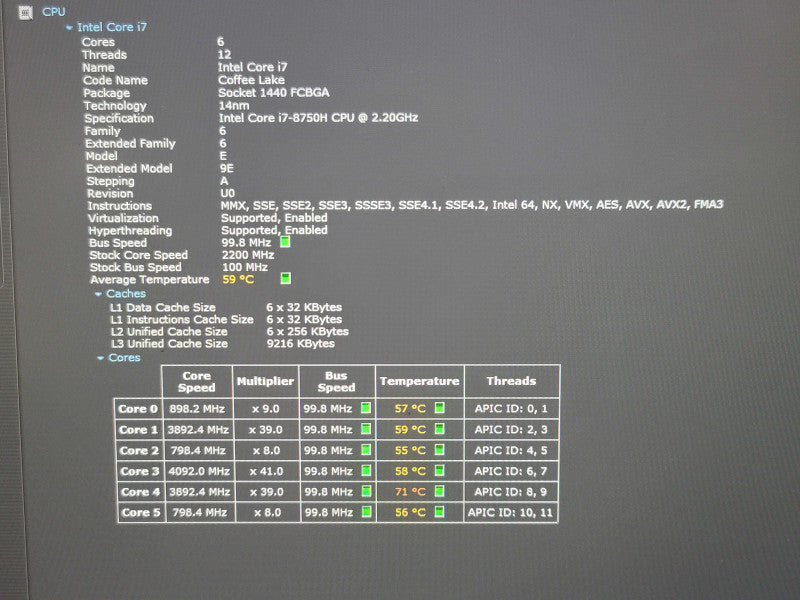Click the 14nm technology value
The width and height of the screenshot is (800, 600).
[234, 106]
